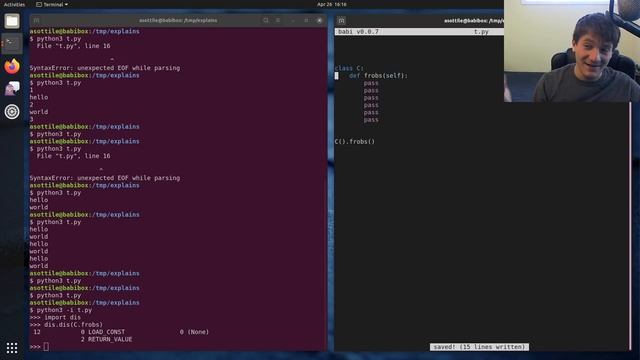Viewport: 640px width, 360px height.
Task: Open the Files app in the dock
Action: coord(12,21)
